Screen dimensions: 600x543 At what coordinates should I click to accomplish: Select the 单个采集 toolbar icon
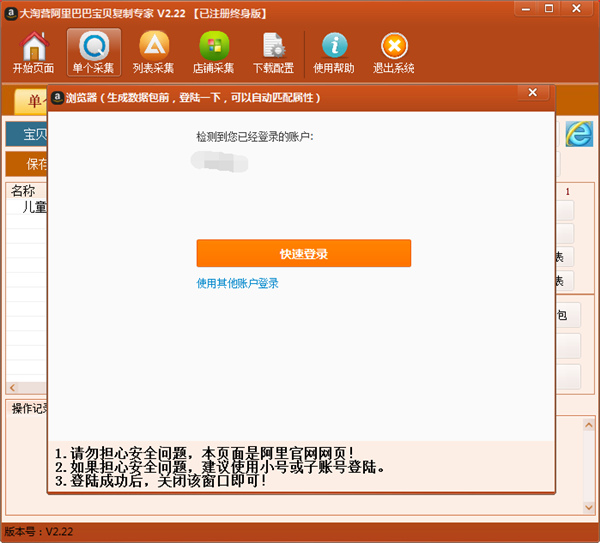click(x=94, y=52)
